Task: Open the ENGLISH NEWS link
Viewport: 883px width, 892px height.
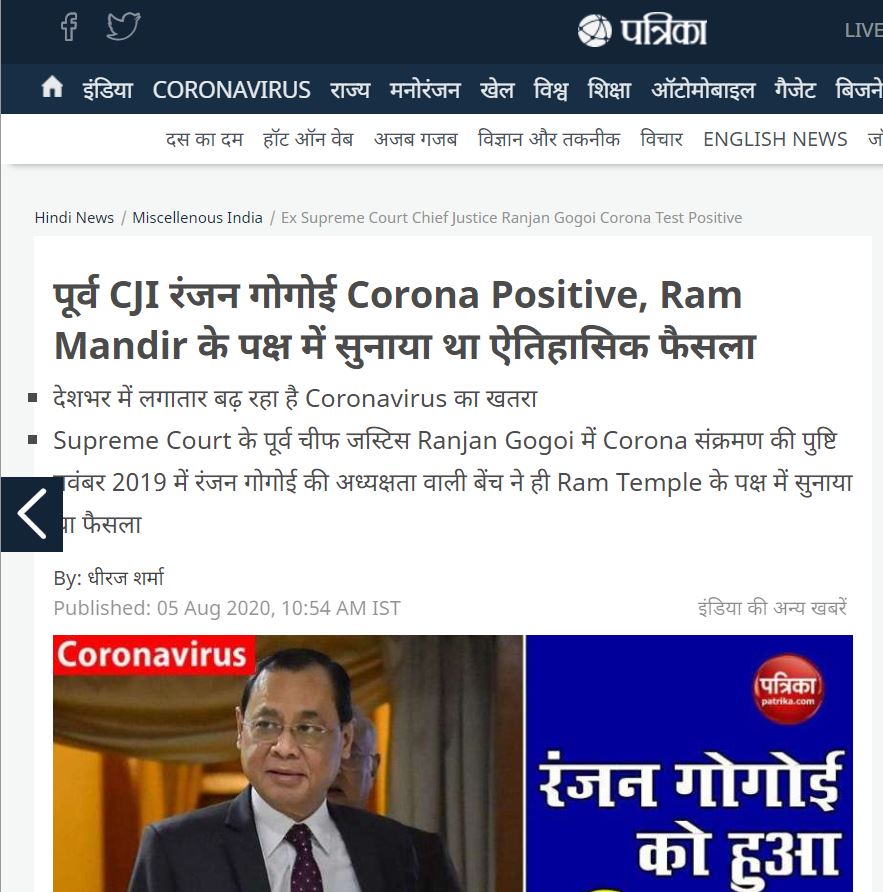Action: (775, 139)
